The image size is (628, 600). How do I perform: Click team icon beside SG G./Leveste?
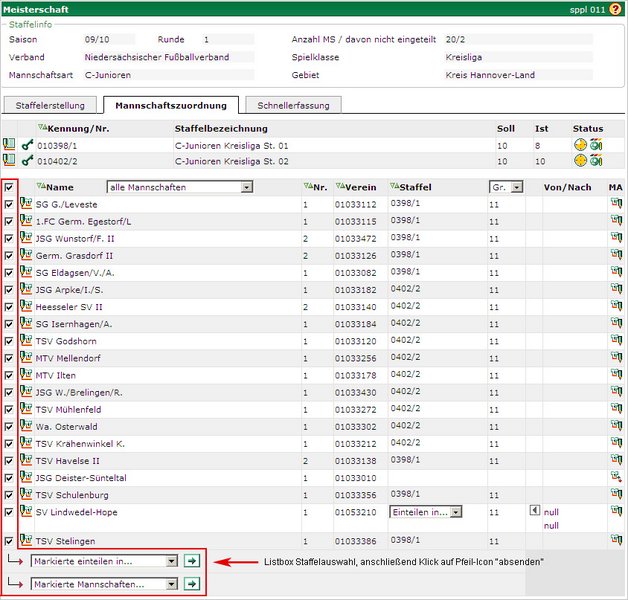click(26, 204)
